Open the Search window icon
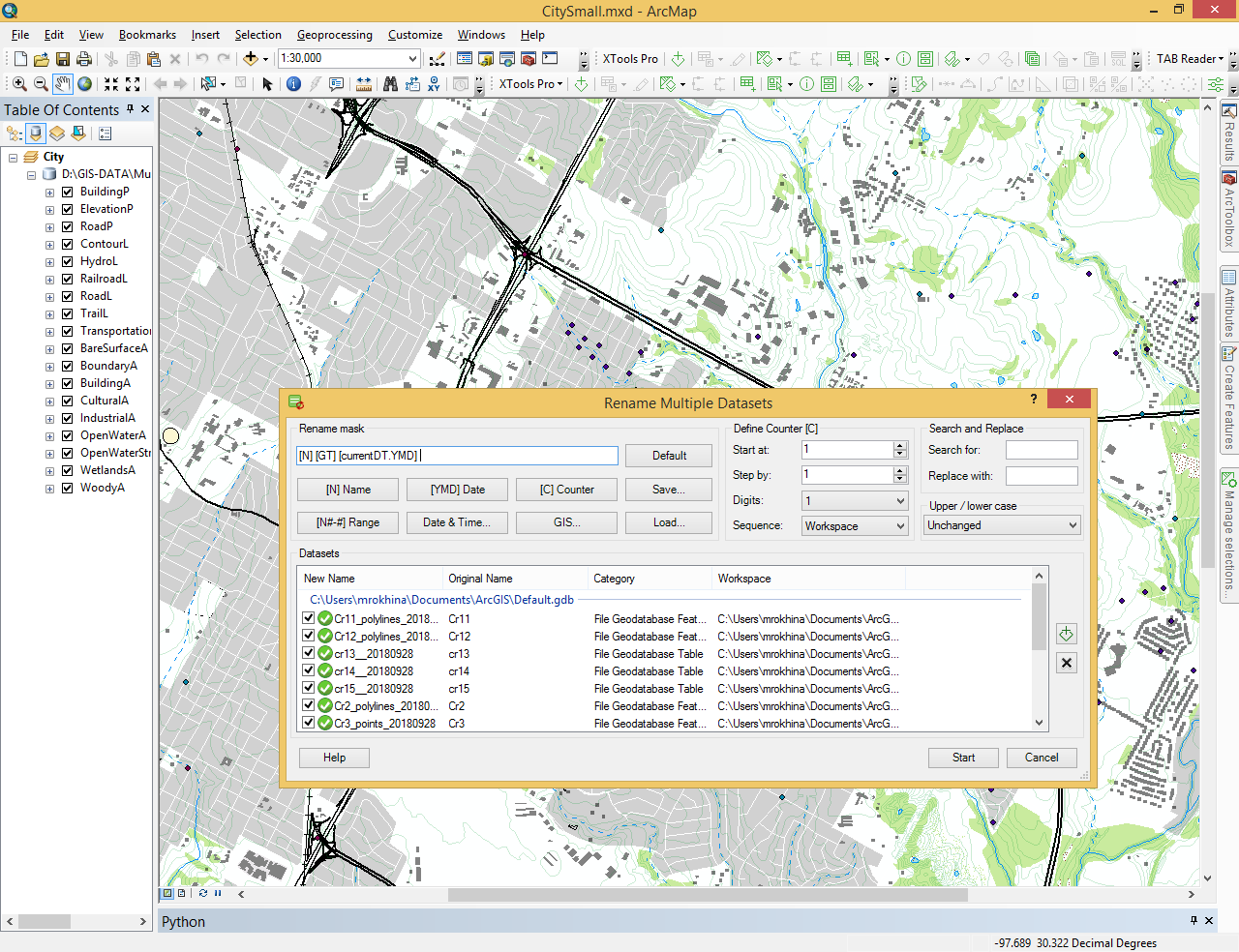This screenshot has width=1239, height=952. coord(507,59)
